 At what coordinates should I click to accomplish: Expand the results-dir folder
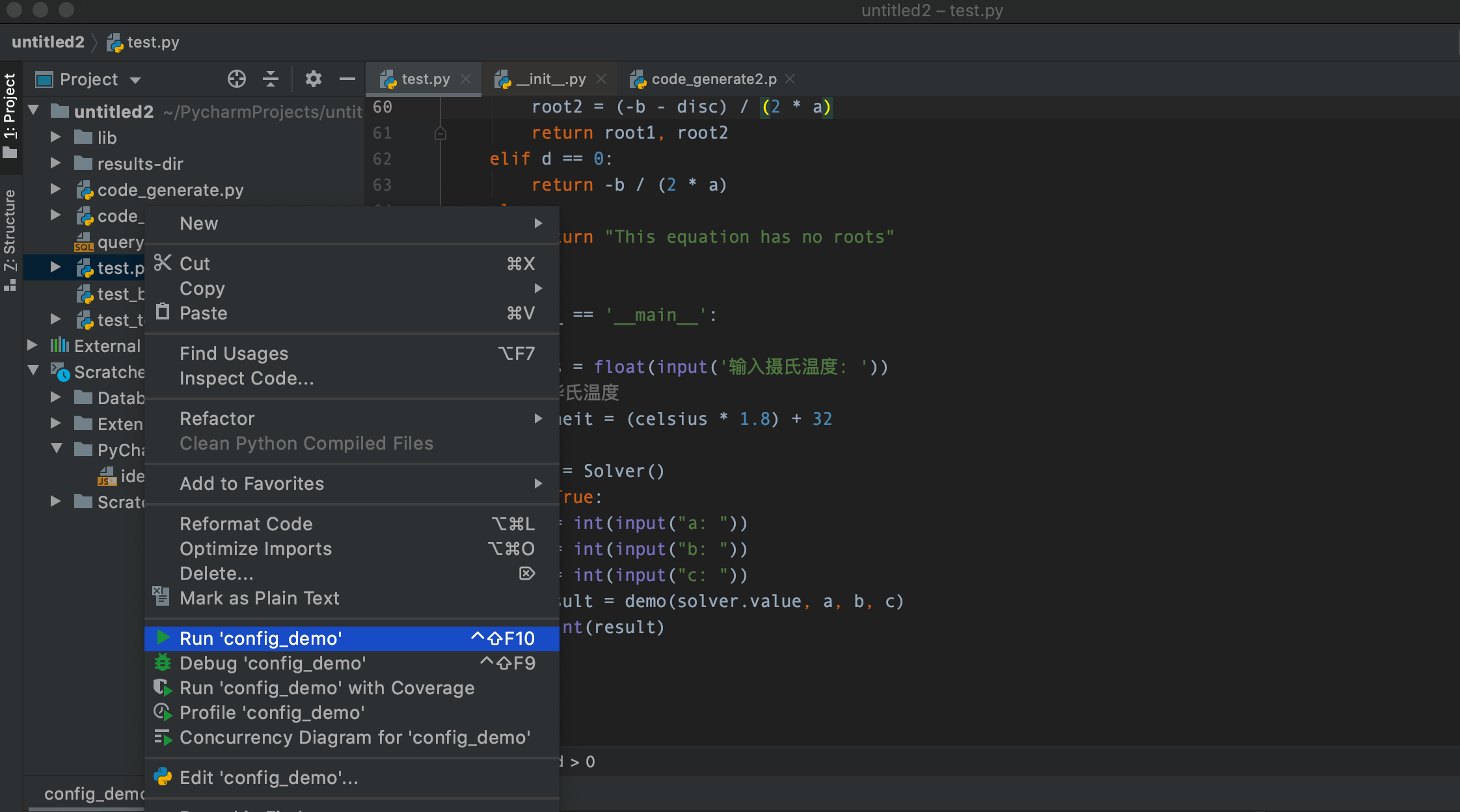click(56, 163)
